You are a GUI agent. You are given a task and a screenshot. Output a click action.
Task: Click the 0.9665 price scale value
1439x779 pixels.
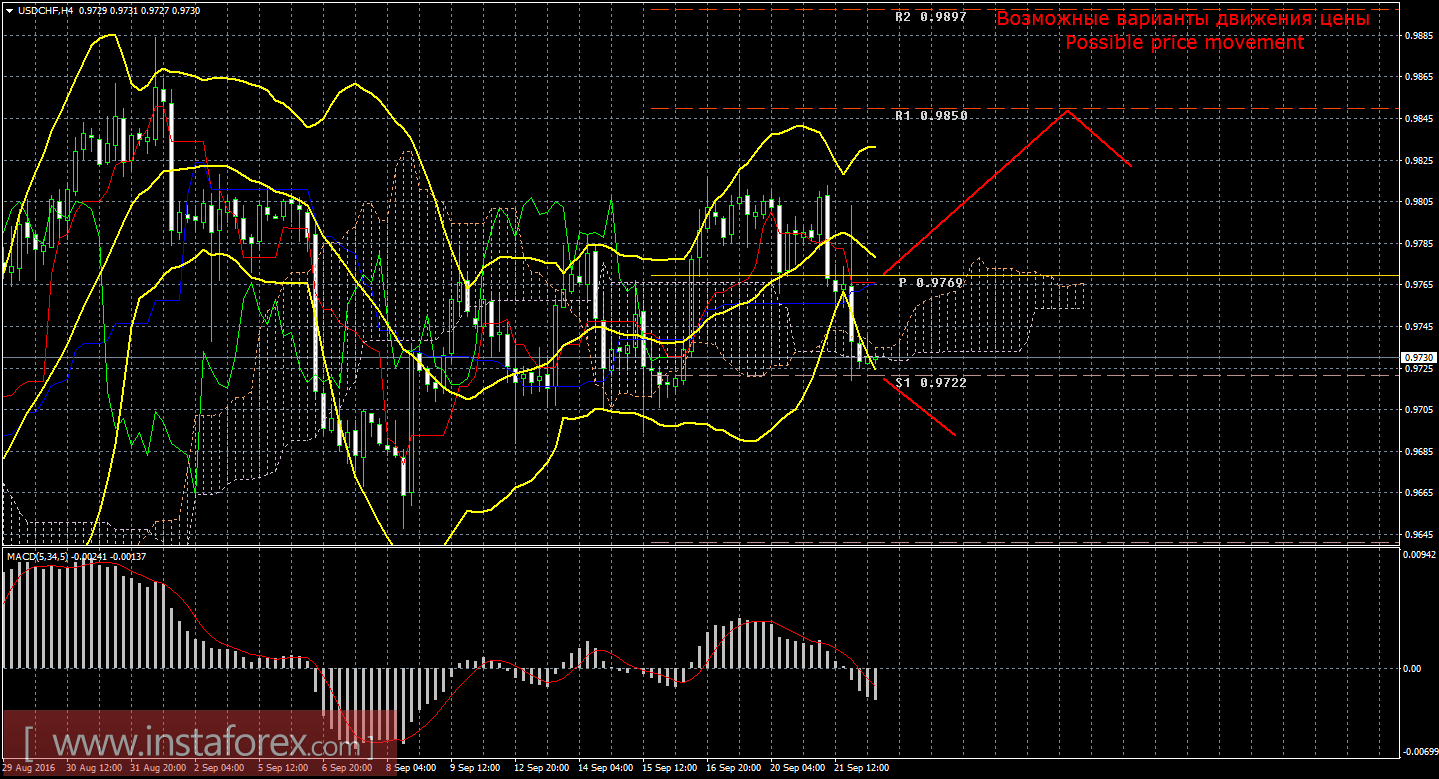(x=1420, y=493)
